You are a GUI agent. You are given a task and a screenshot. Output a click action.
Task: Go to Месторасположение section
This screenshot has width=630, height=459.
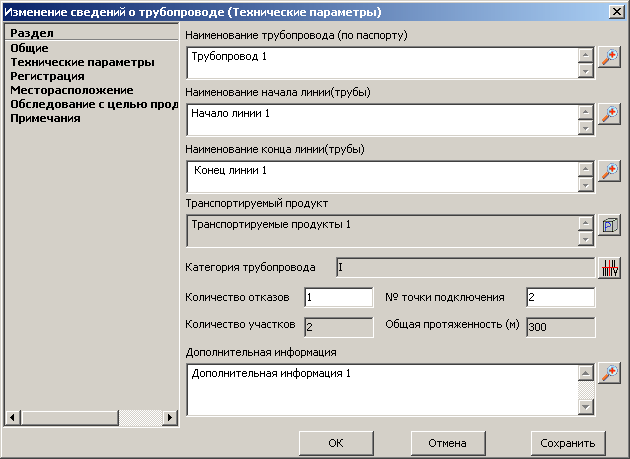(72, 90)
